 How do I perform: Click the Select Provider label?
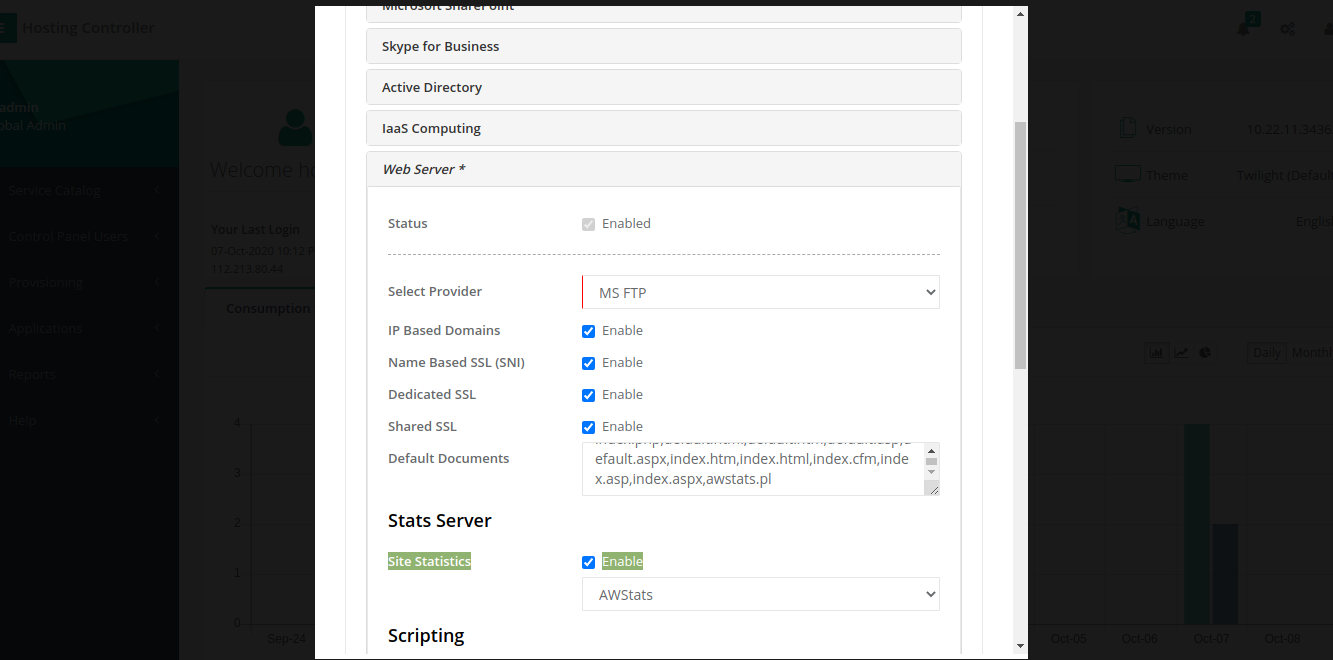click(x=435, y=292)
